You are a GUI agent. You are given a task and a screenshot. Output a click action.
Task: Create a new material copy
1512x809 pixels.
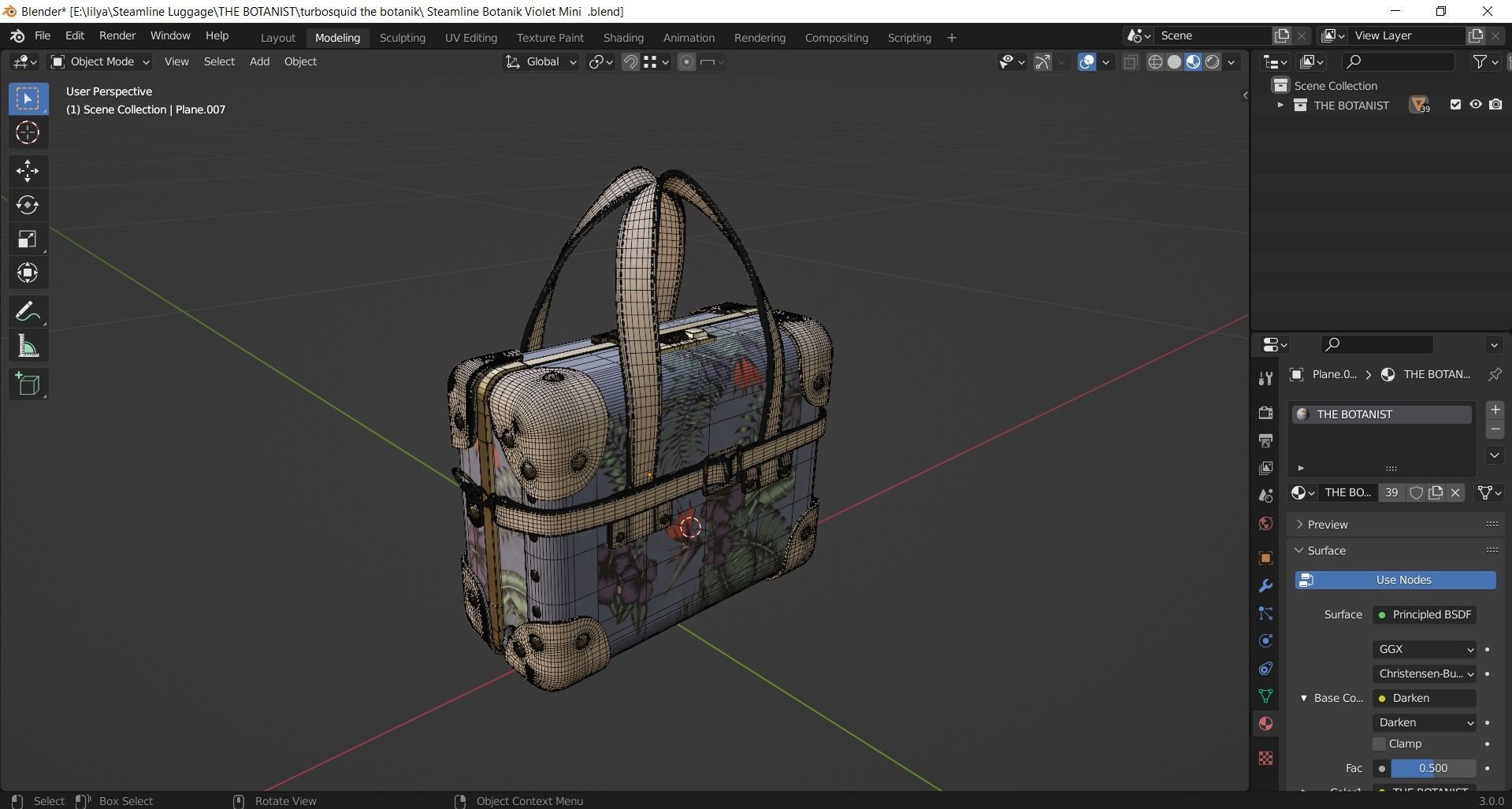tap(1436, 492)
